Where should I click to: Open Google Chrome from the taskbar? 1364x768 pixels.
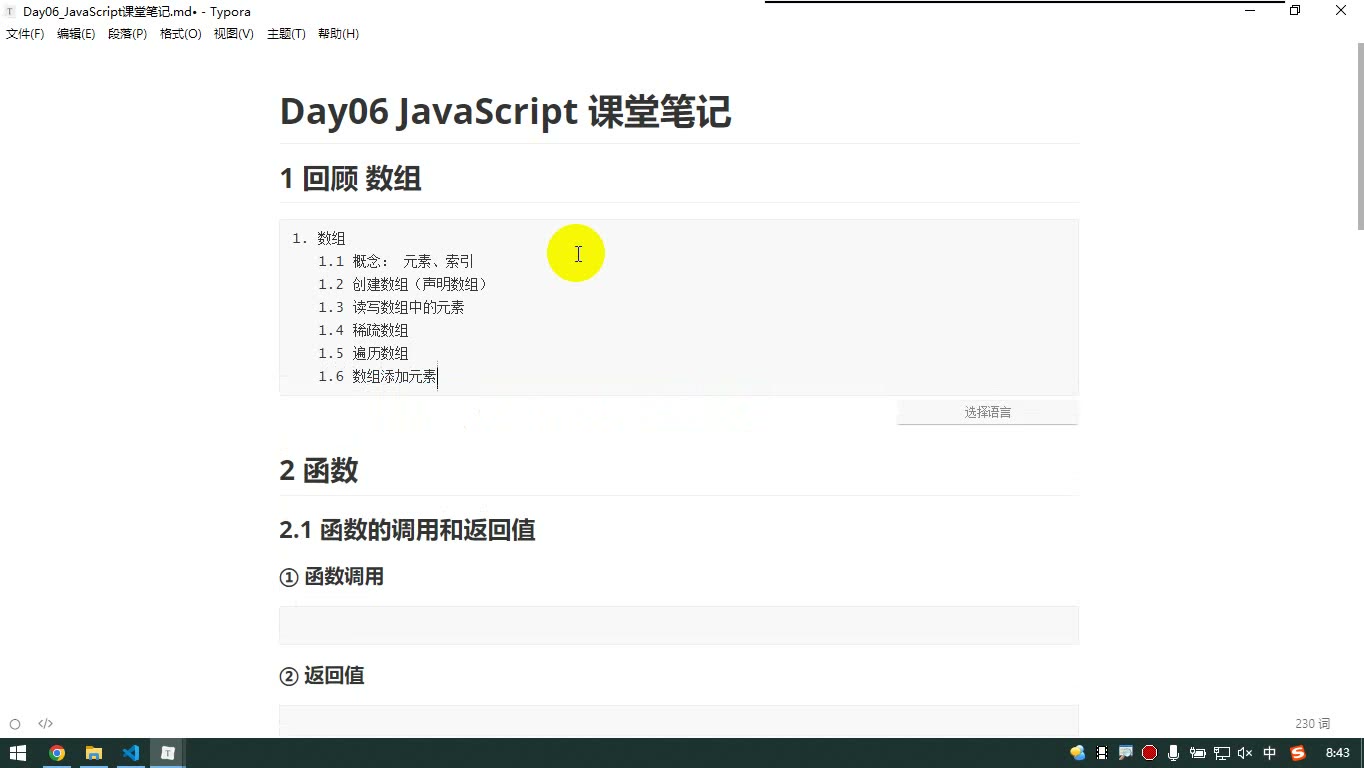click(x=57, y=753)
